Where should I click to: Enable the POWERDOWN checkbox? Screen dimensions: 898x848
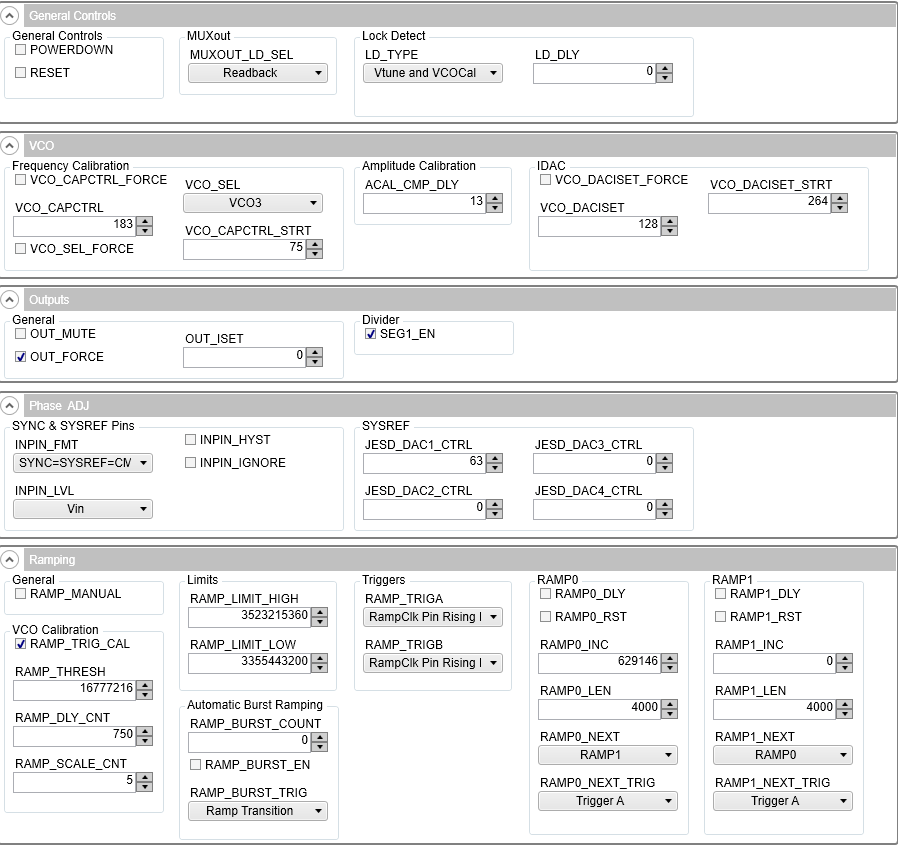click(x=21, y=50)
